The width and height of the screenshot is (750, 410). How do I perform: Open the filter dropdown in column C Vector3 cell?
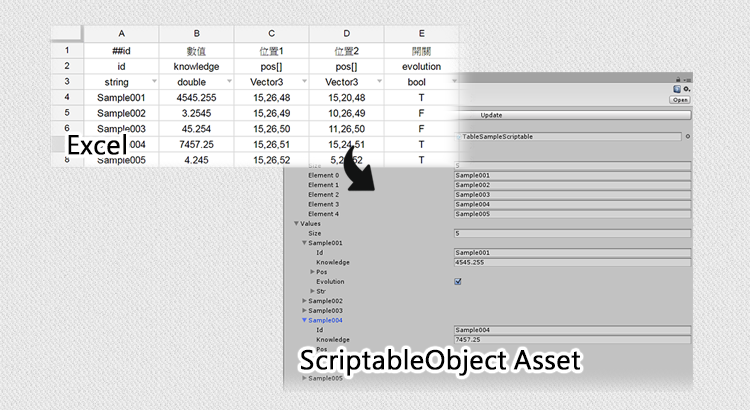(x=304, y=81)
